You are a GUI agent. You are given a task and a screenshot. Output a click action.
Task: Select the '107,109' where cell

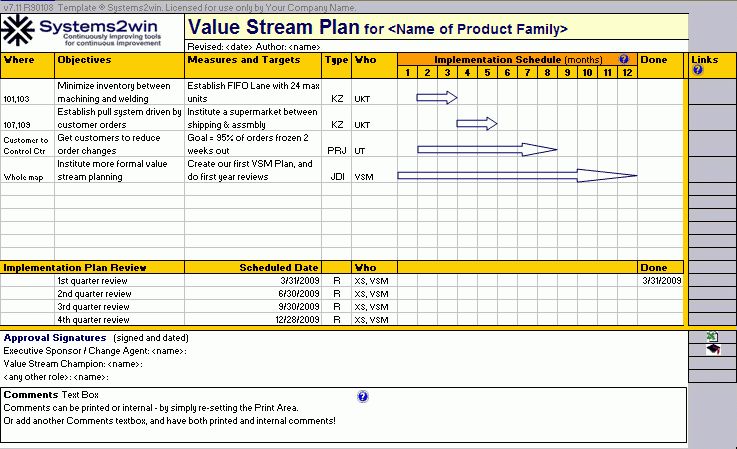pos(27,118)
